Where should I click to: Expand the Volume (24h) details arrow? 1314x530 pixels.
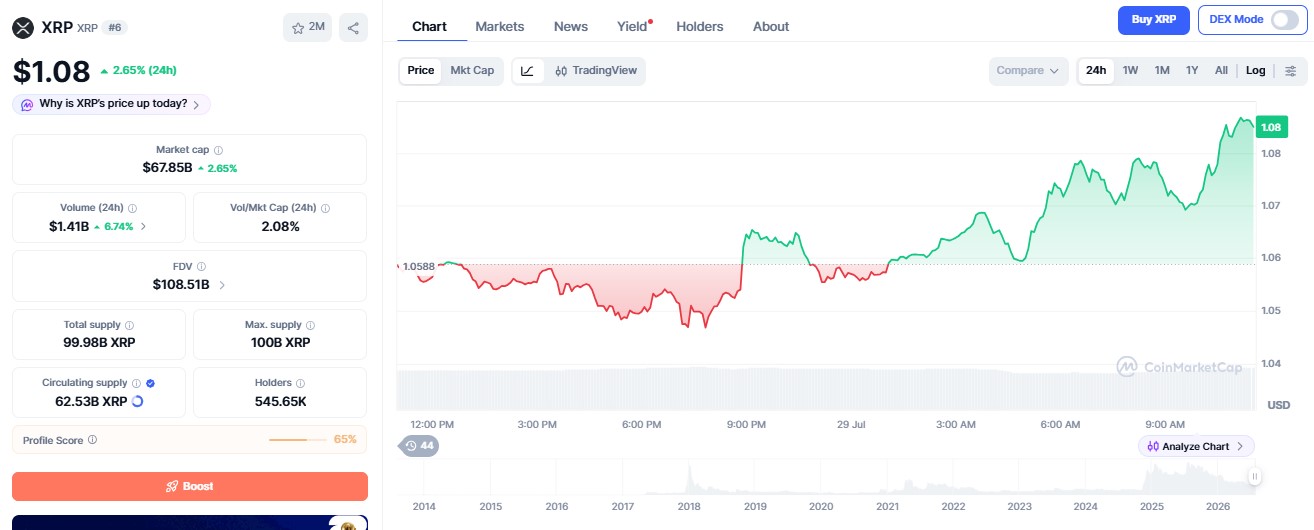tap(143, 227)
